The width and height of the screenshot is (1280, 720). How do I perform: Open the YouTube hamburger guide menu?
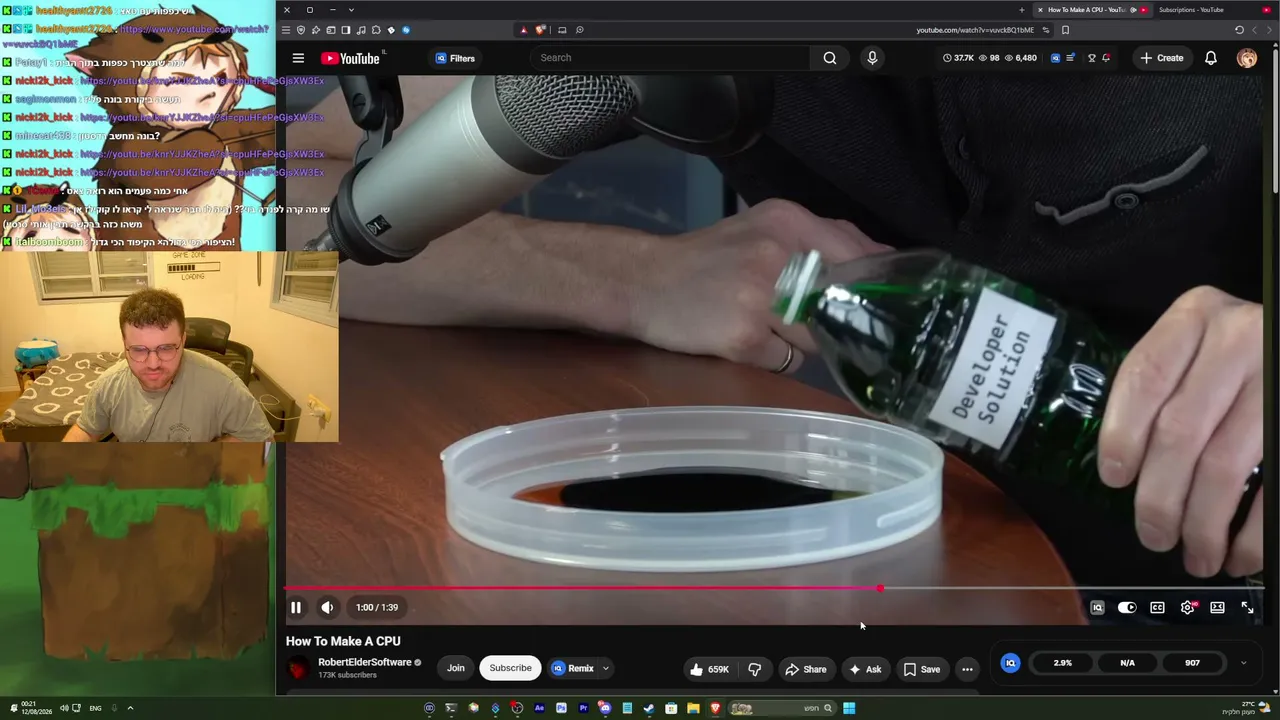[x=298, y=58]
